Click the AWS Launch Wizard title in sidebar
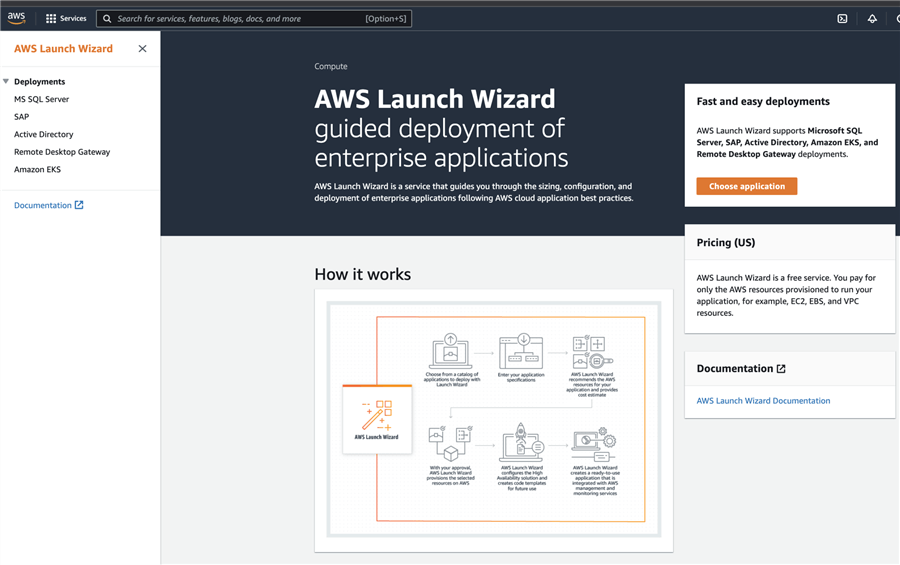 pyautogui.click(x=63, y=49)
